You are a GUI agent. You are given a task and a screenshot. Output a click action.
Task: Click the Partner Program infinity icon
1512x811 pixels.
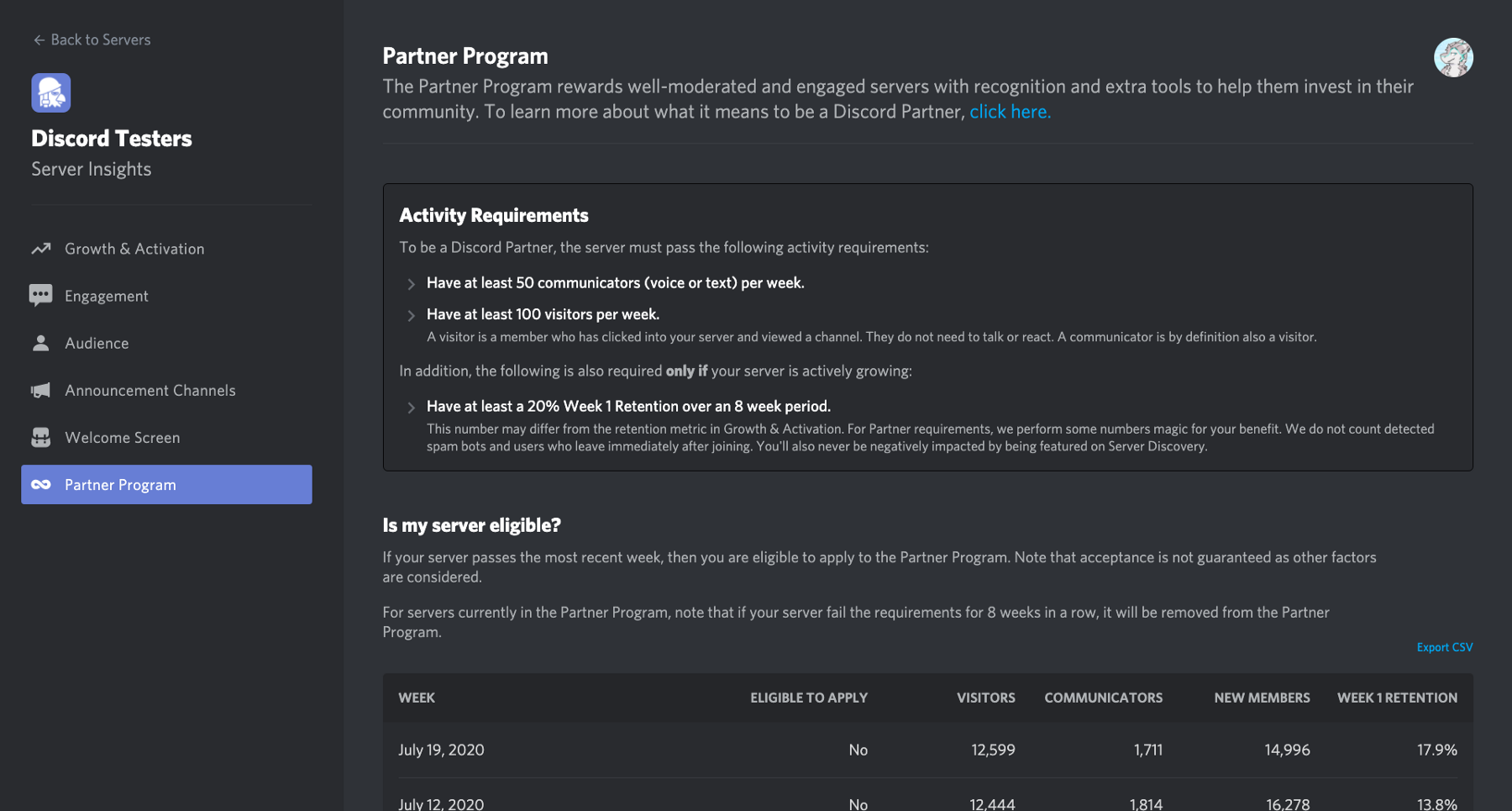(x=40, y=485)
